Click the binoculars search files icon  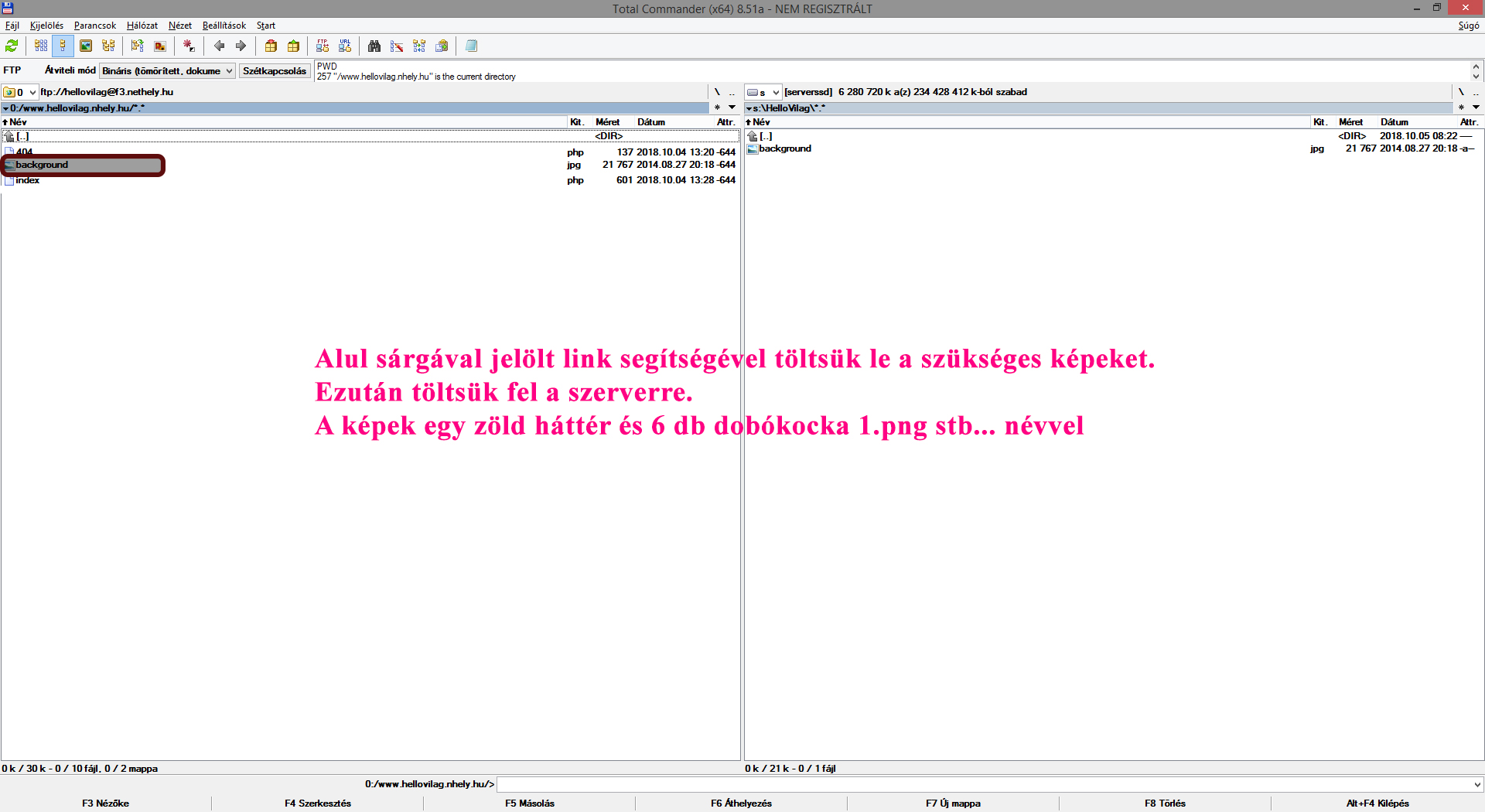click(374, 46)
